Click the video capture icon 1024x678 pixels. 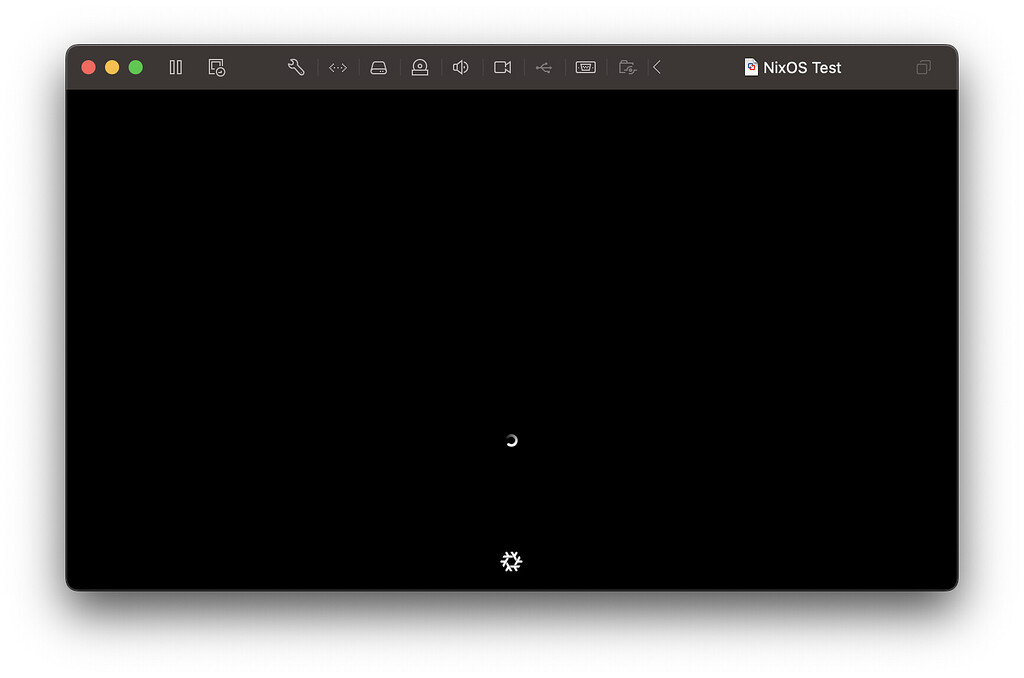tap(502, 67)
